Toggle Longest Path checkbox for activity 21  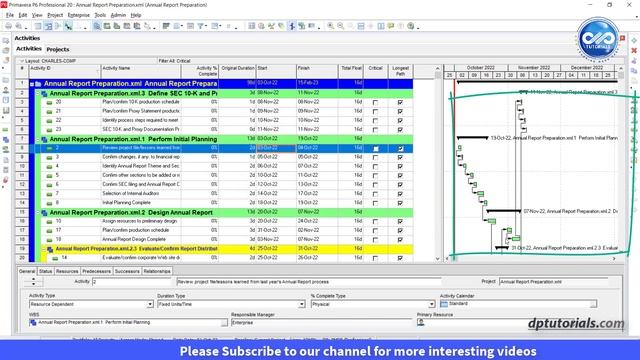[400, 111]
